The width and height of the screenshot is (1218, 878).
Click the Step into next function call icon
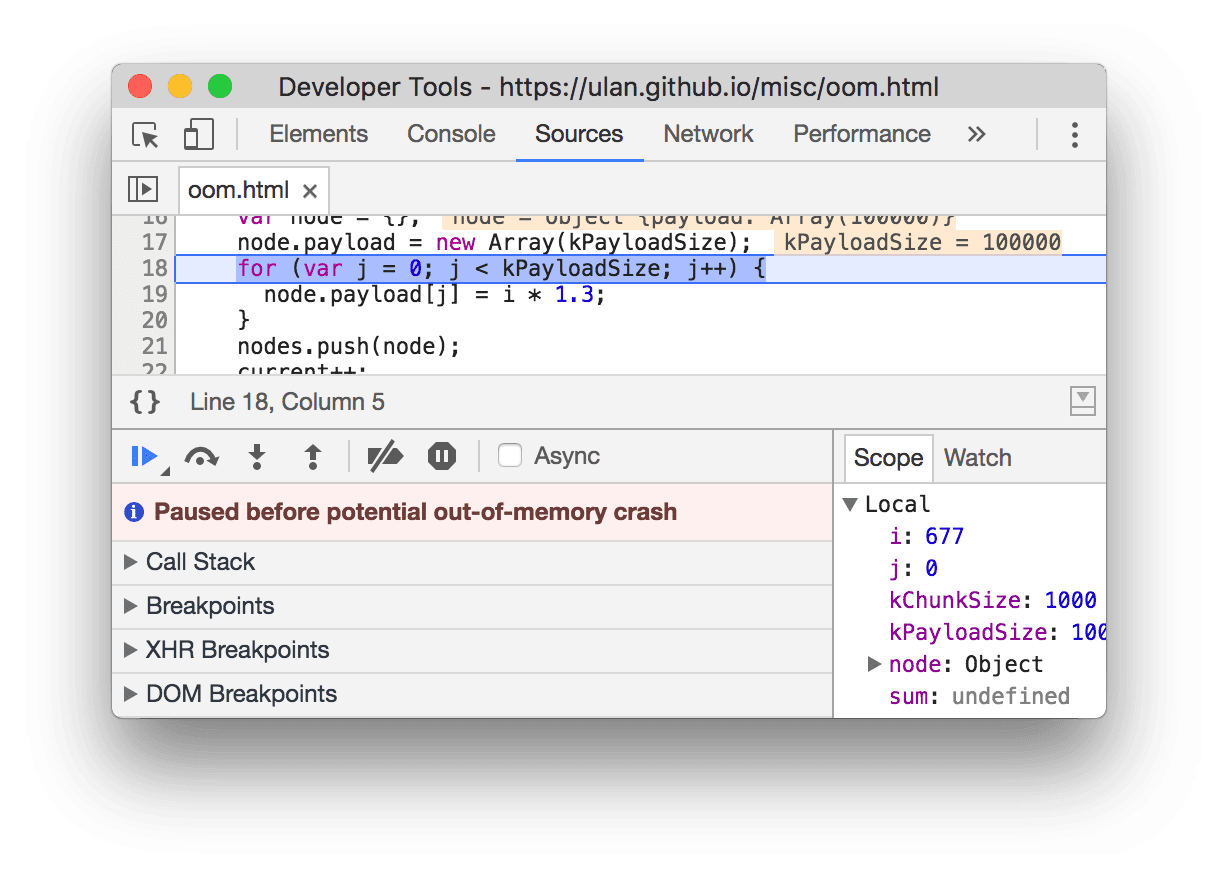point(256,455)
